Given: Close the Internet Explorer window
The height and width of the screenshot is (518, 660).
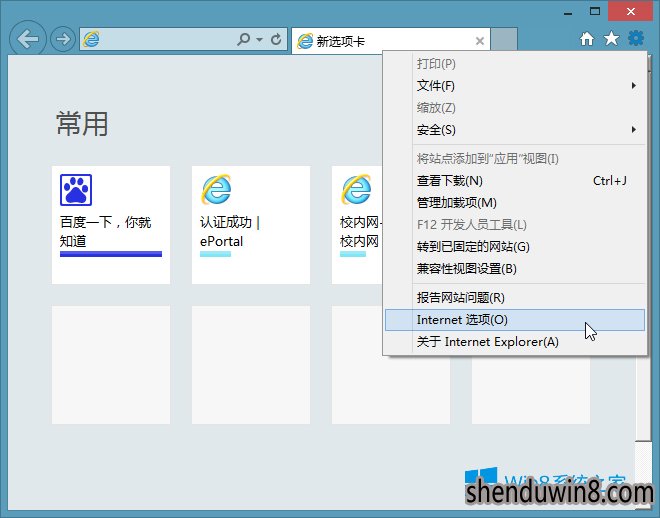Looking at the screenshot, I should click(x=631, y=11).
